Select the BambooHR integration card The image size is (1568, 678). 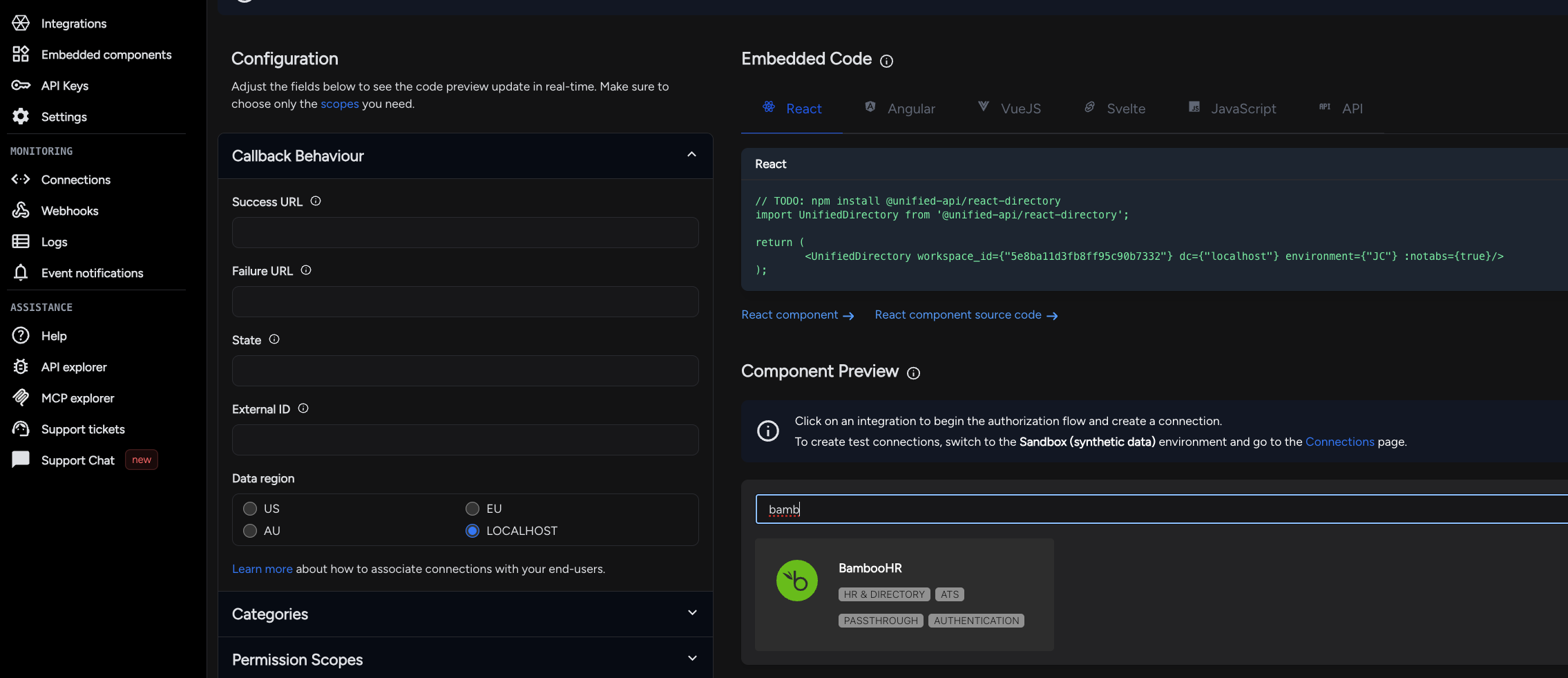pyautogui.click(x=904, y=594)
